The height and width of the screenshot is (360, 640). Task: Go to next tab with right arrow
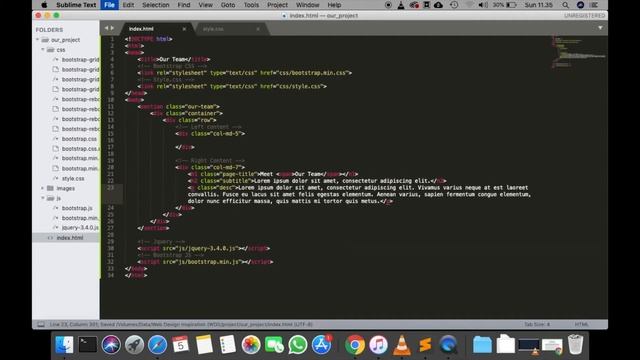tap(112, 28)
